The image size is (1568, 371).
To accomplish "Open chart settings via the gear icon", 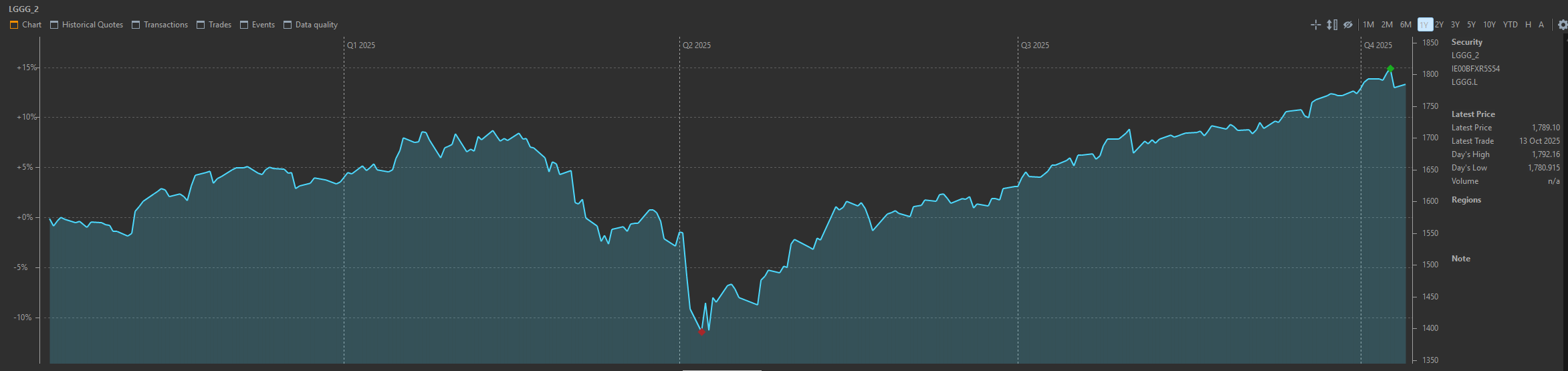I will click(x=1562, y=25).
